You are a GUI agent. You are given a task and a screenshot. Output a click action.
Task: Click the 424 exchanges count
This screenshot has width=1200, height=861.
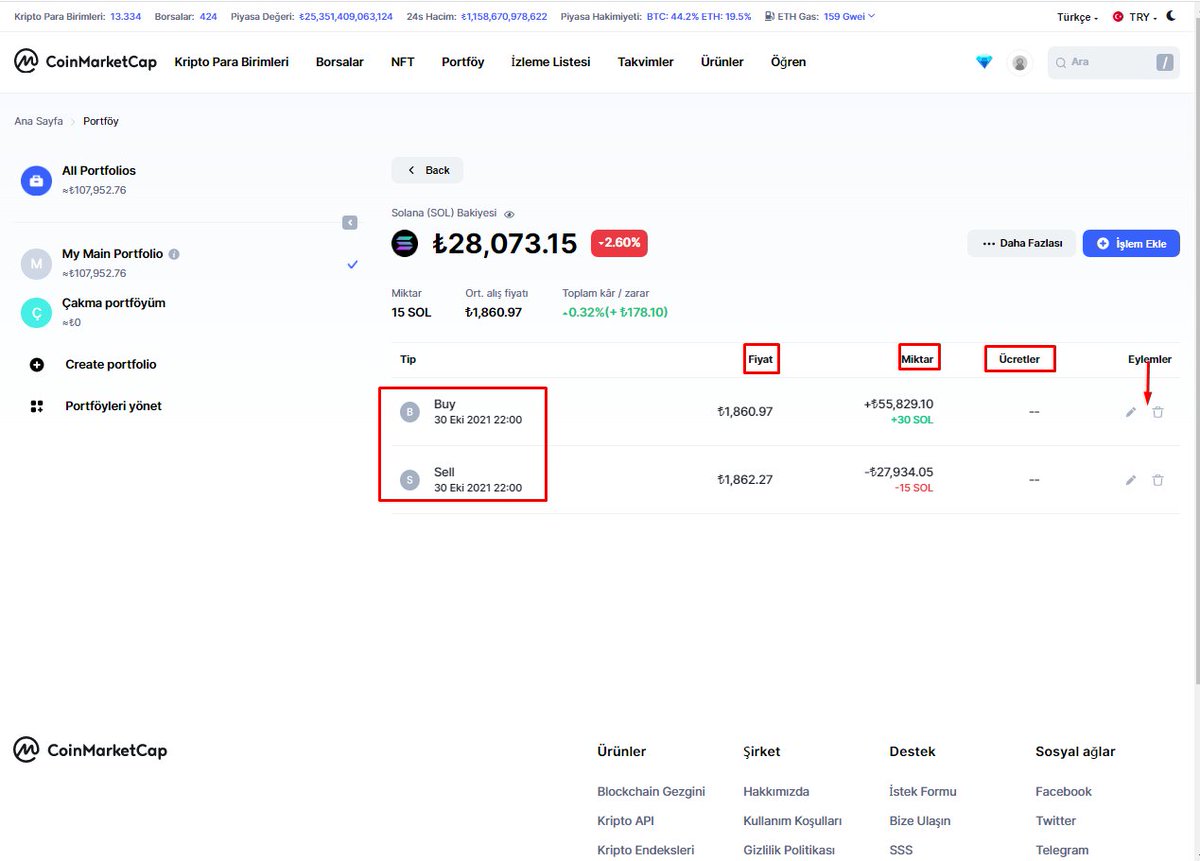[x=208, y=17]
